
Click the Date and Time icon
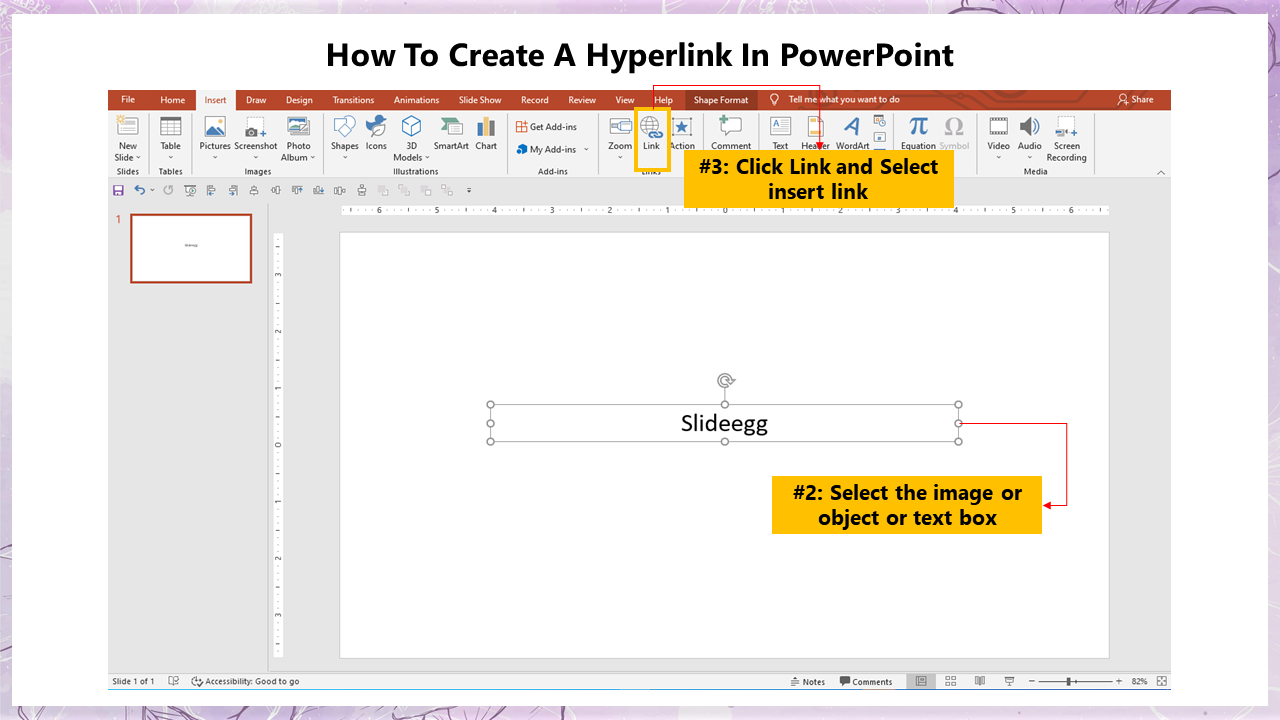click(x=879, y=120)
